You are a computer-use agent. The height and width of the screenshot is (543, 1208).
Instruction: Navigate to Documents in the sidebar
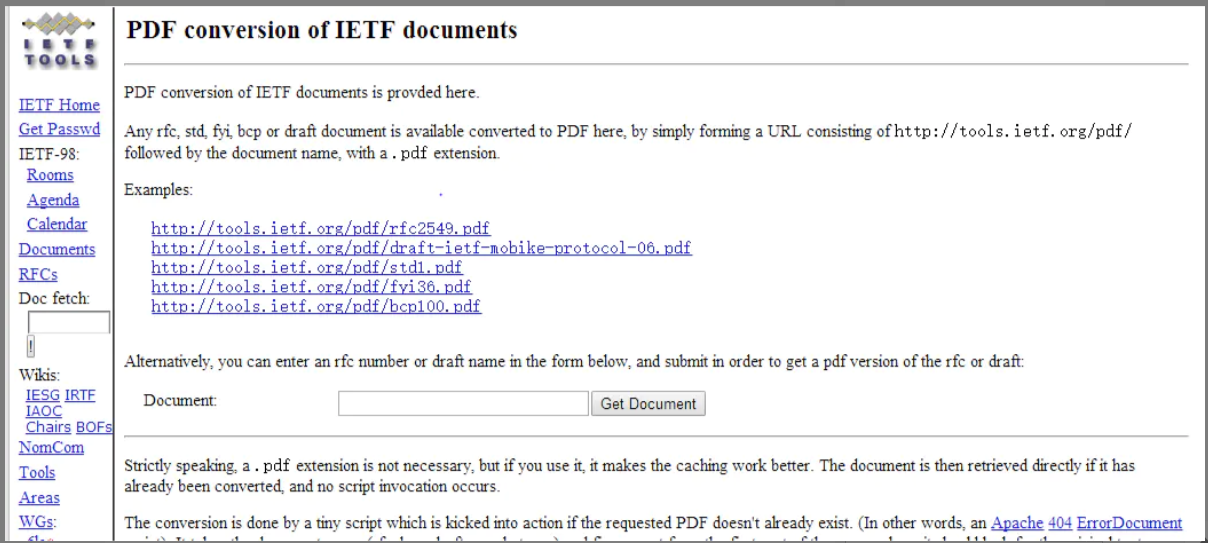[x=57, y=249]
